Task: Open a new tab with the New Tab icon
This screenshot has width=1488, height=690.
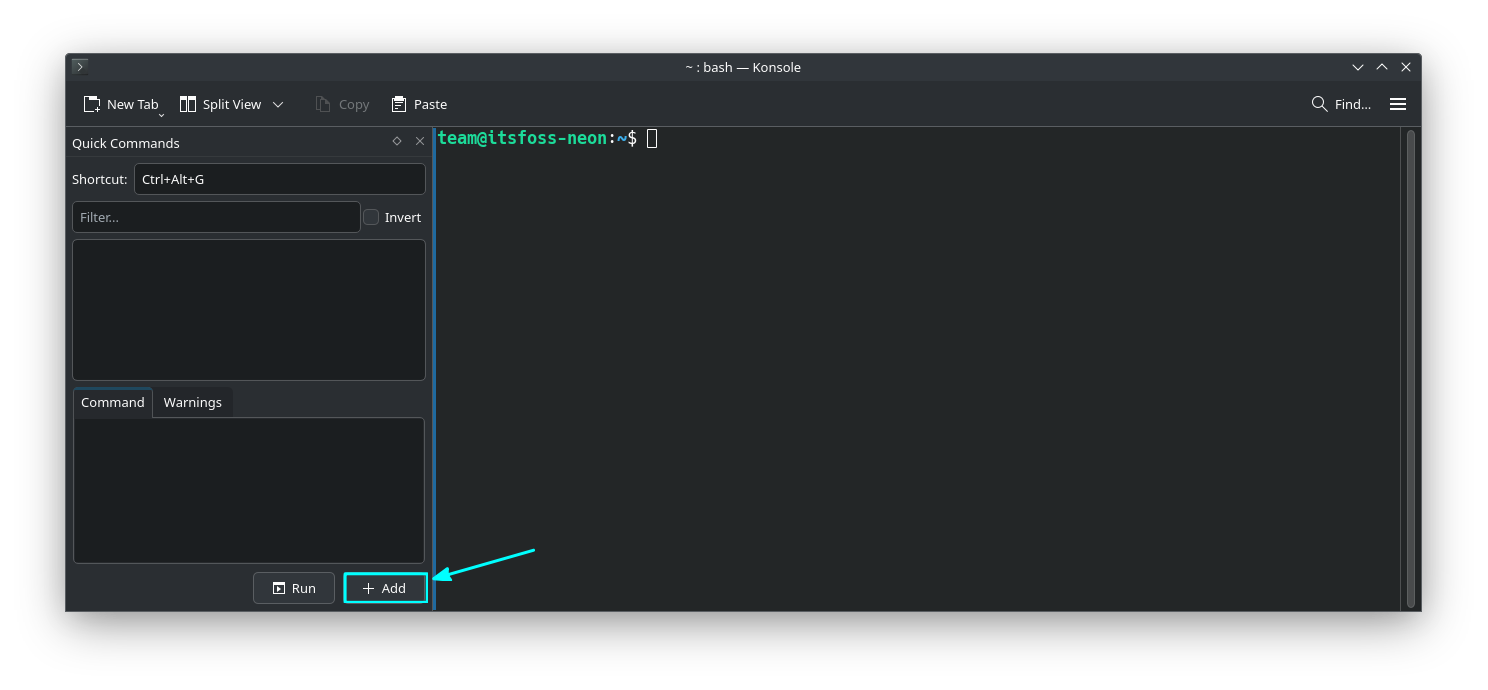Action: click(x=91, y=103)
